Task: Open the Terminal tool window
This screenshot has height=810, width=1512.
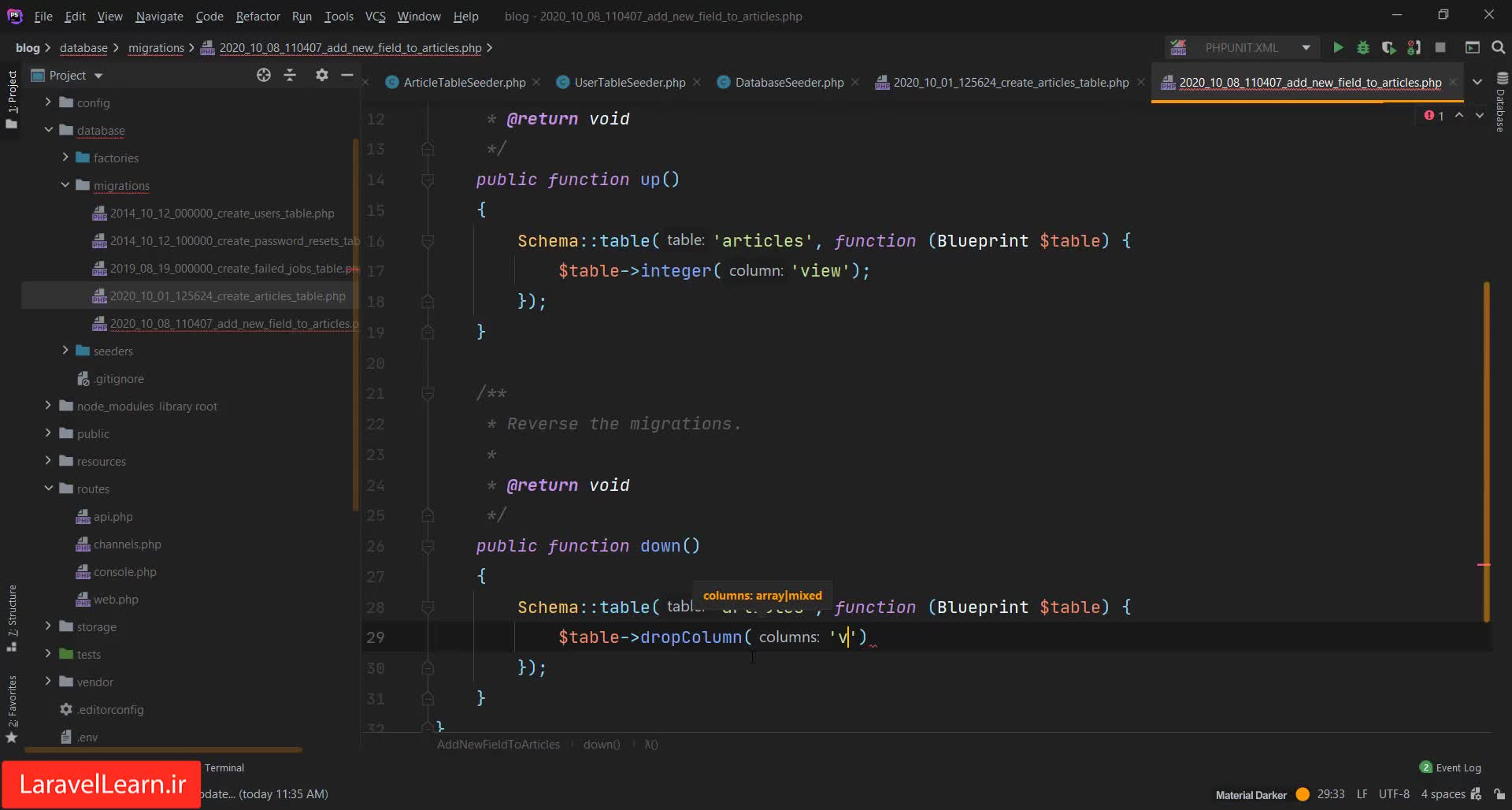Action: (x=224, y=767)
